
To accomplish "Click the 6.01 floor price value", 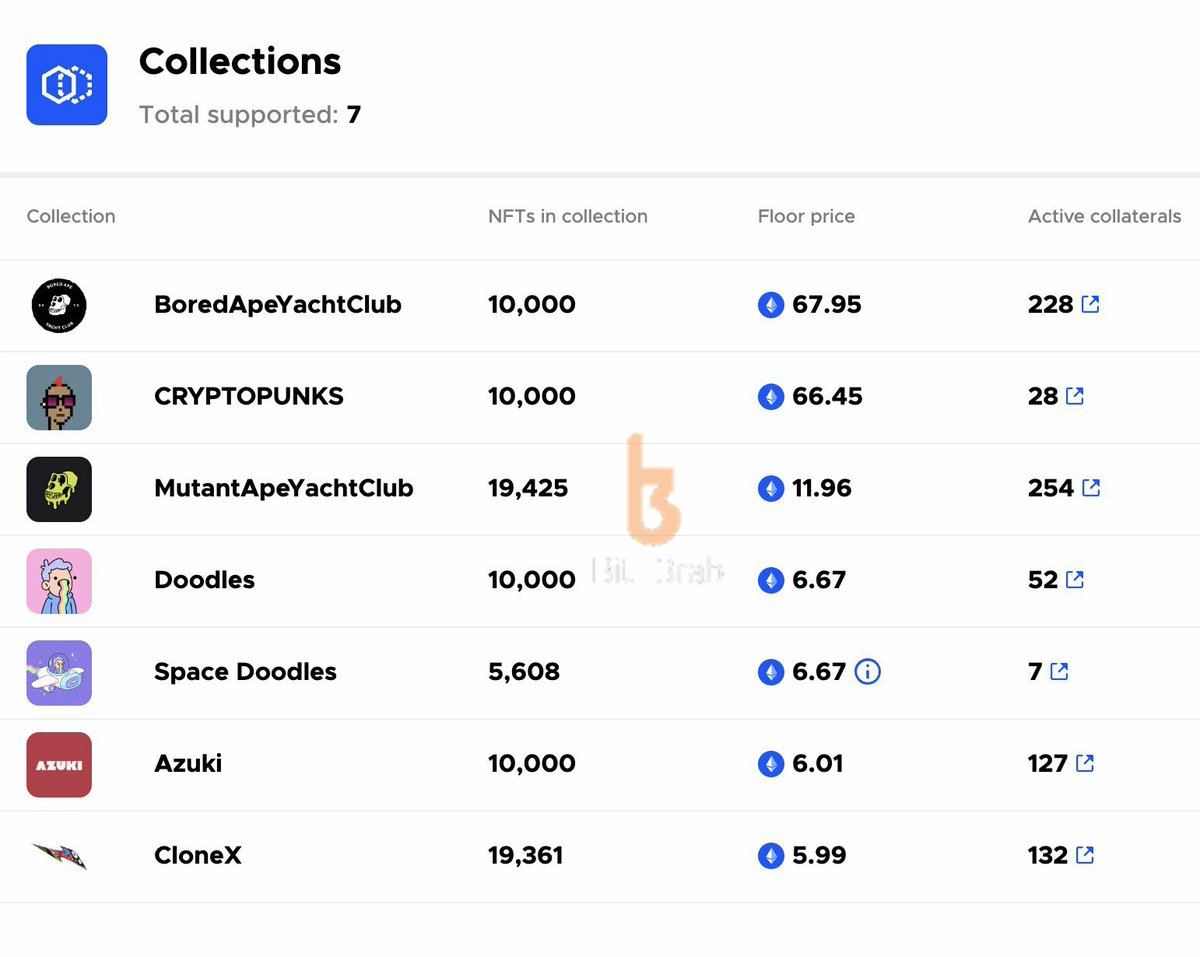I will 818,765.
